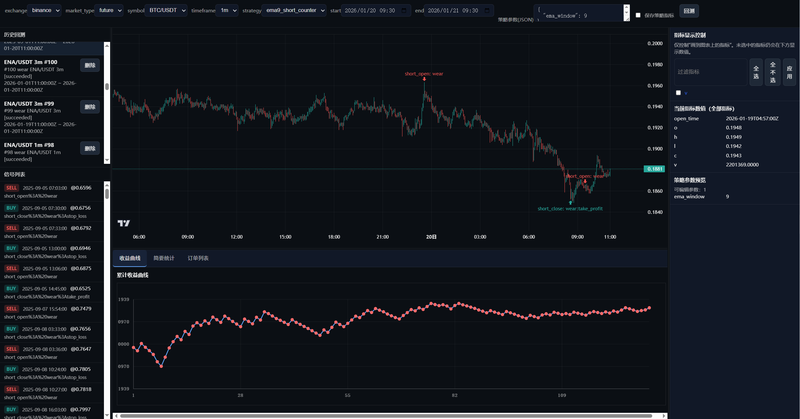Click the short_close take_profit chart marker
The height and width of the screenshot is (419, 800).
tap(571, 202)
